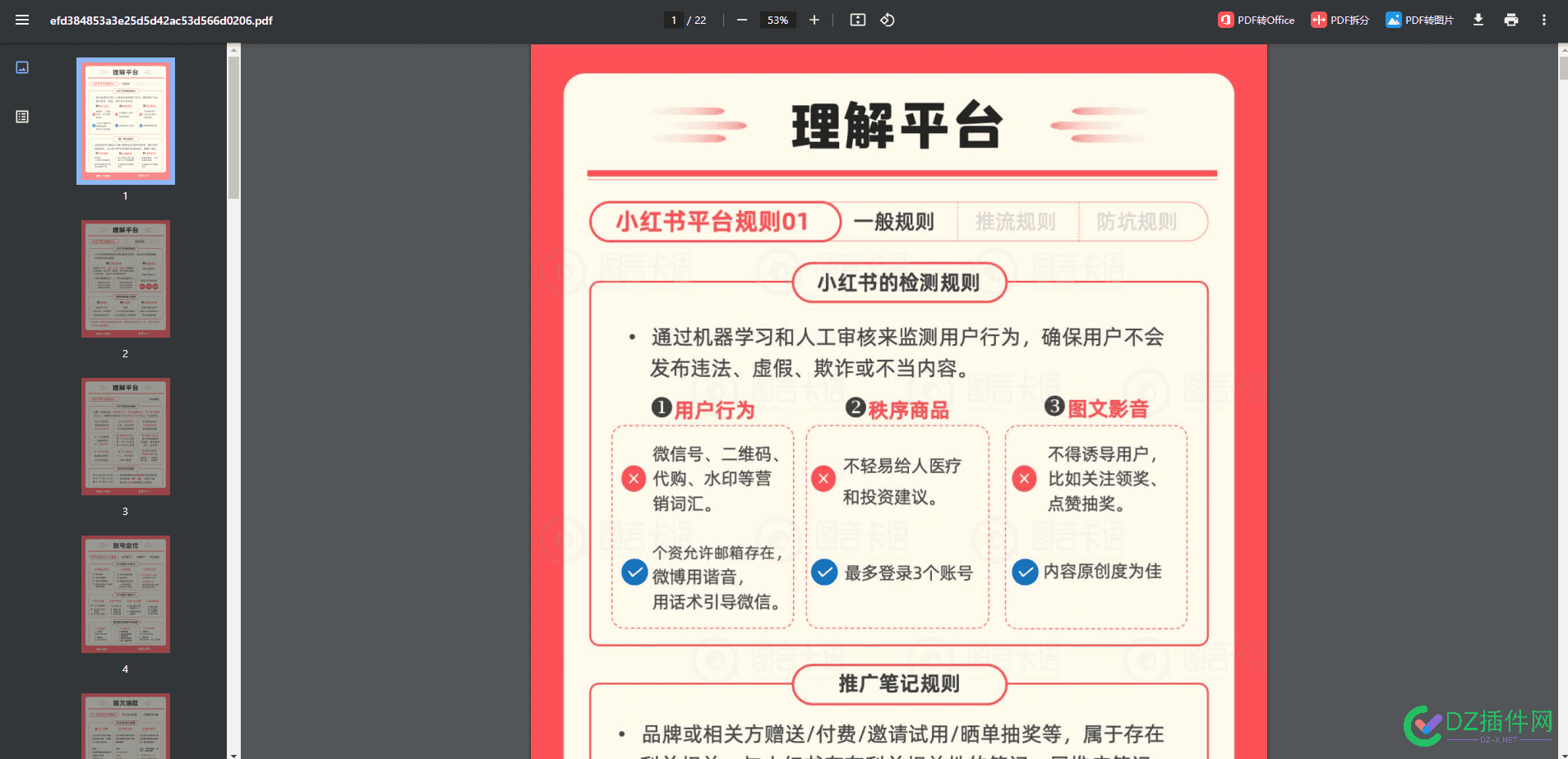Click the 推广笔记规则 section heading
Screen dimensions: 1568x759
click(899, 683)
